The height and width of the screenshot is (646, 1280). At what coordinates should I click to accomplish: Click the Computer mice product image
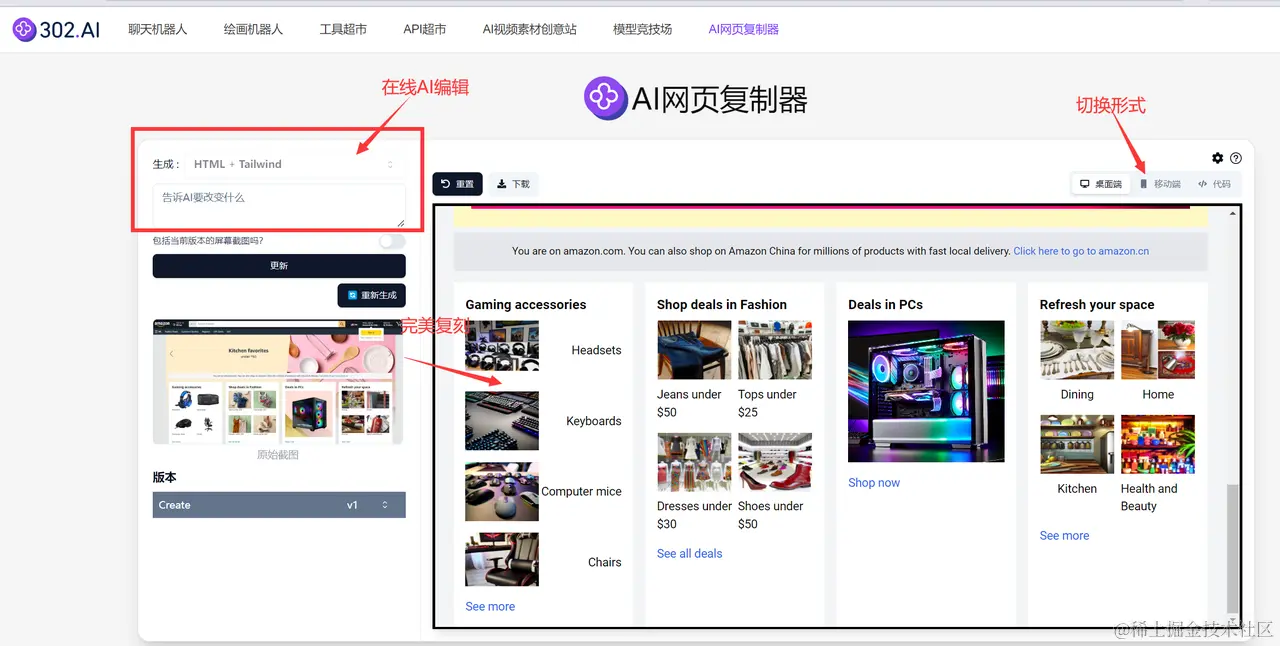[502, 491]
